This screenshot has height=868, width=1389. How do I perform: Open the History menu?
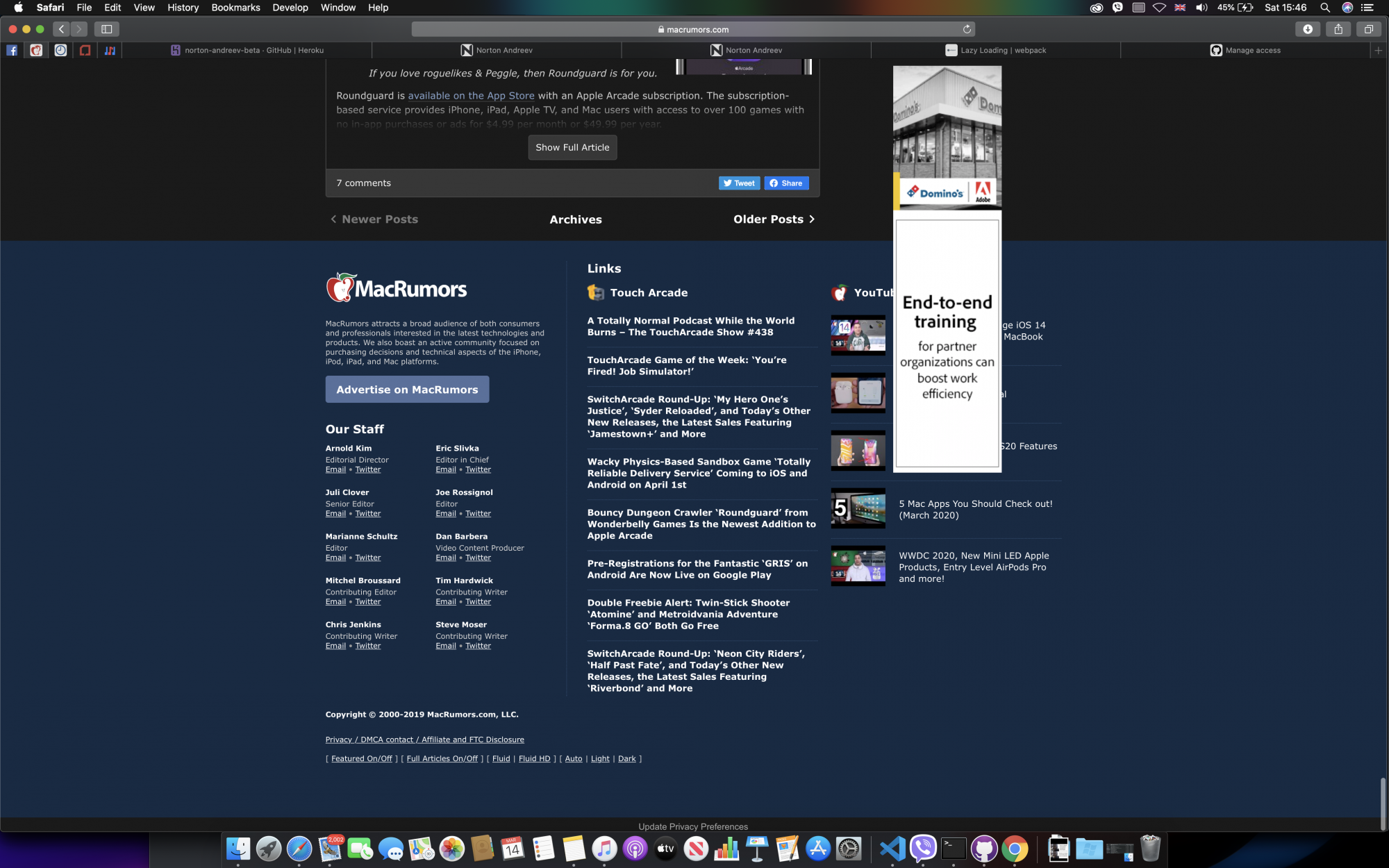(x=183, y=8)
